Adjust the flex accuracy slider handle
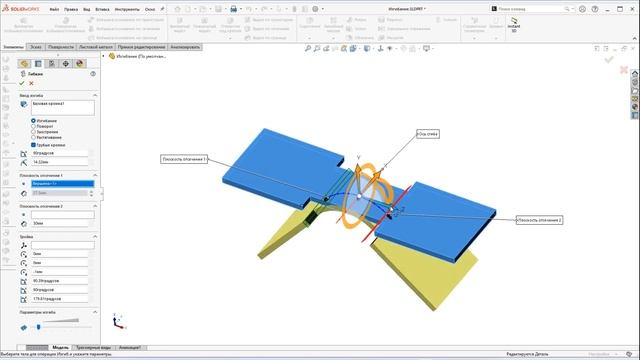Viewport: 640px width, 360px height. (38, 327)
